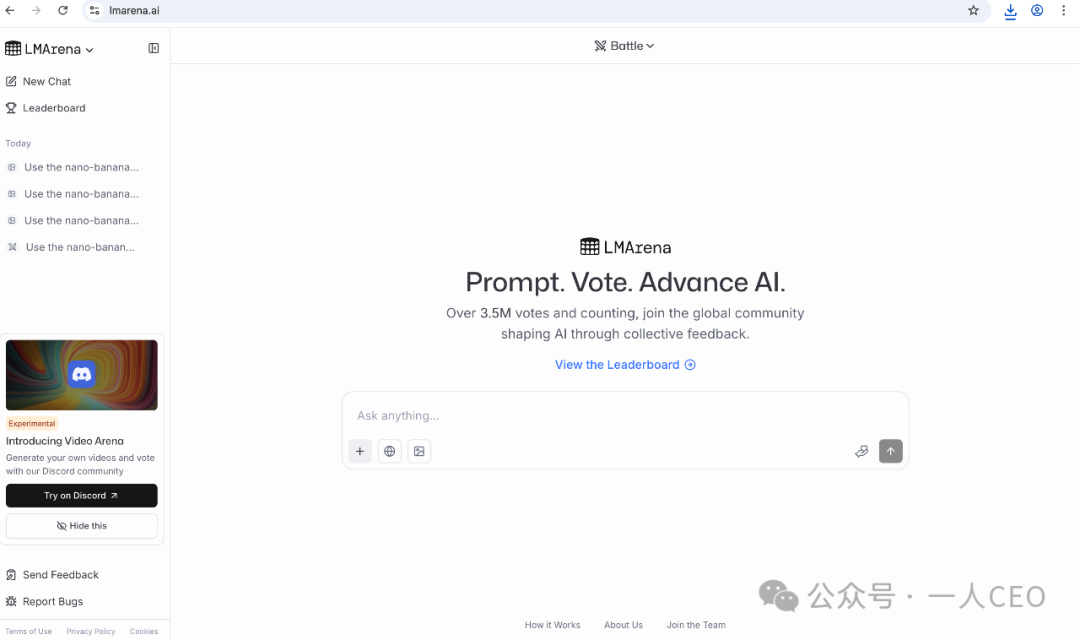Screen dimensions: 1080x640
Task: Click the icon left of the send button
Action: [862, 451]
